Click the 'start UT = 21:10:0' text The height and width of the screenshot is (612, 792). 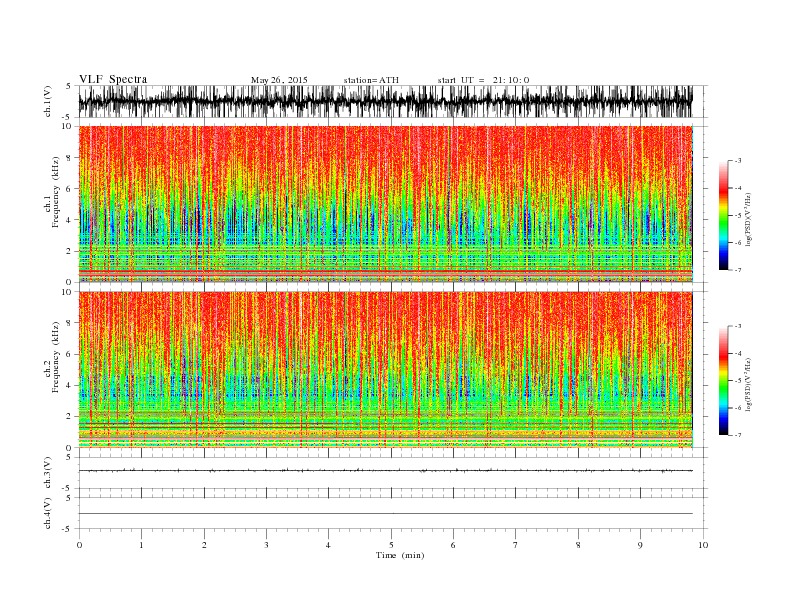483,80
